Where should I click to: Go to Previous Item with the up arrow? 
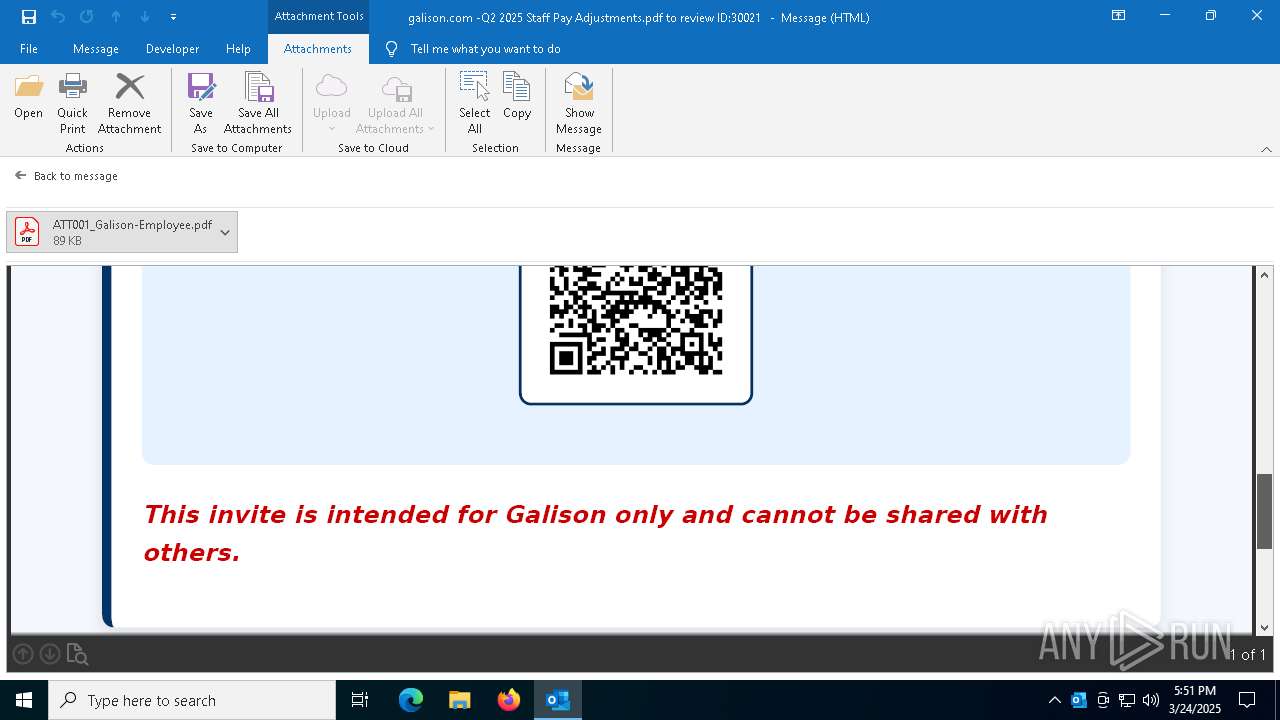(116, 17)
